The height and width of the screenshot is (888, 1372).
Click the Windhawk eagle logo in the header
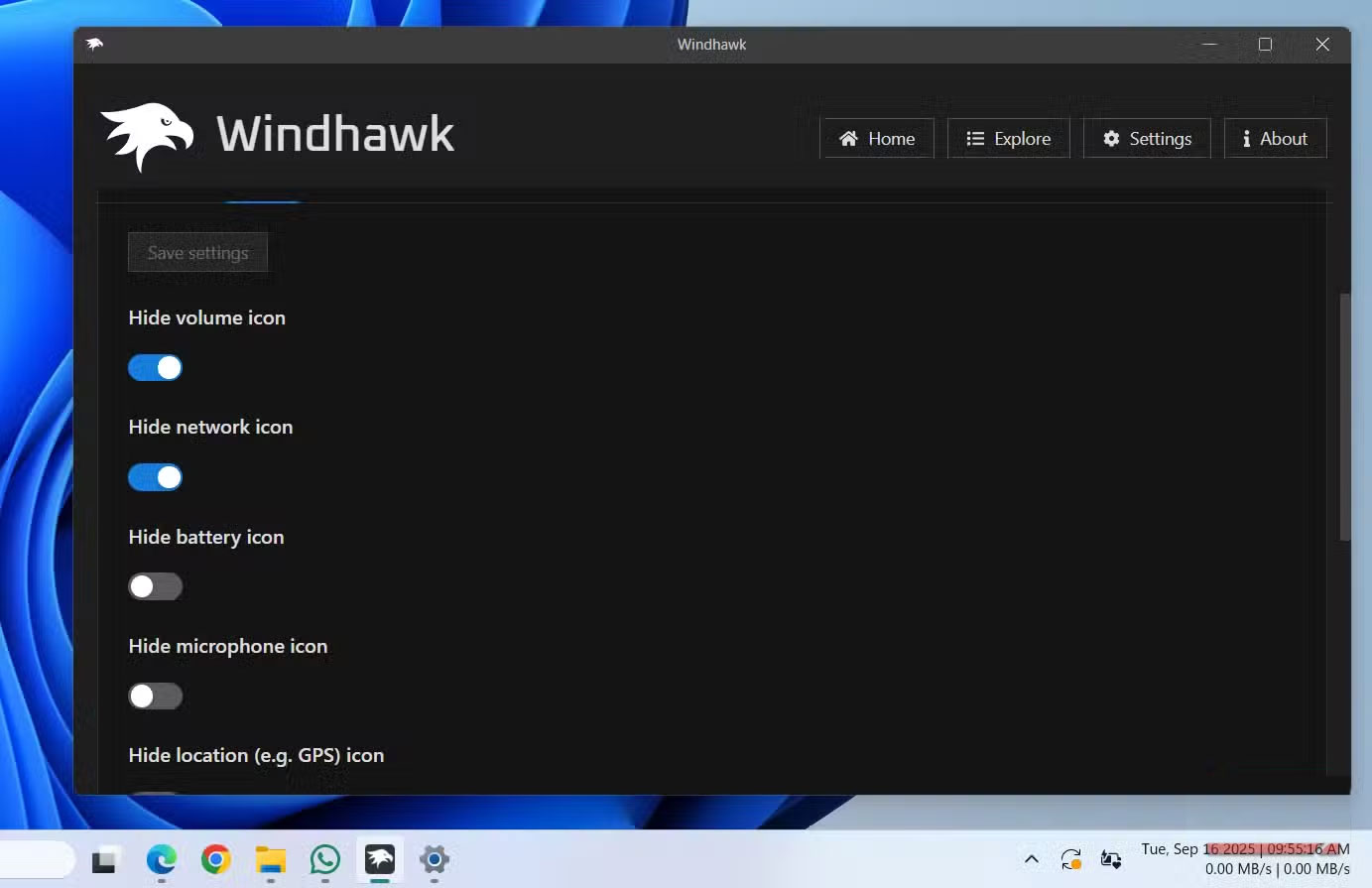[x=147, y=136]
